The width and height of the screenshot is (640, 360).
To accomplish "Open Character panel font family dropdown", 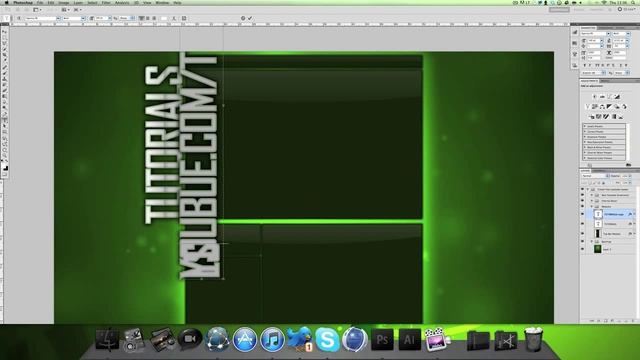I will pyautogui.click(x=608, y=33).
